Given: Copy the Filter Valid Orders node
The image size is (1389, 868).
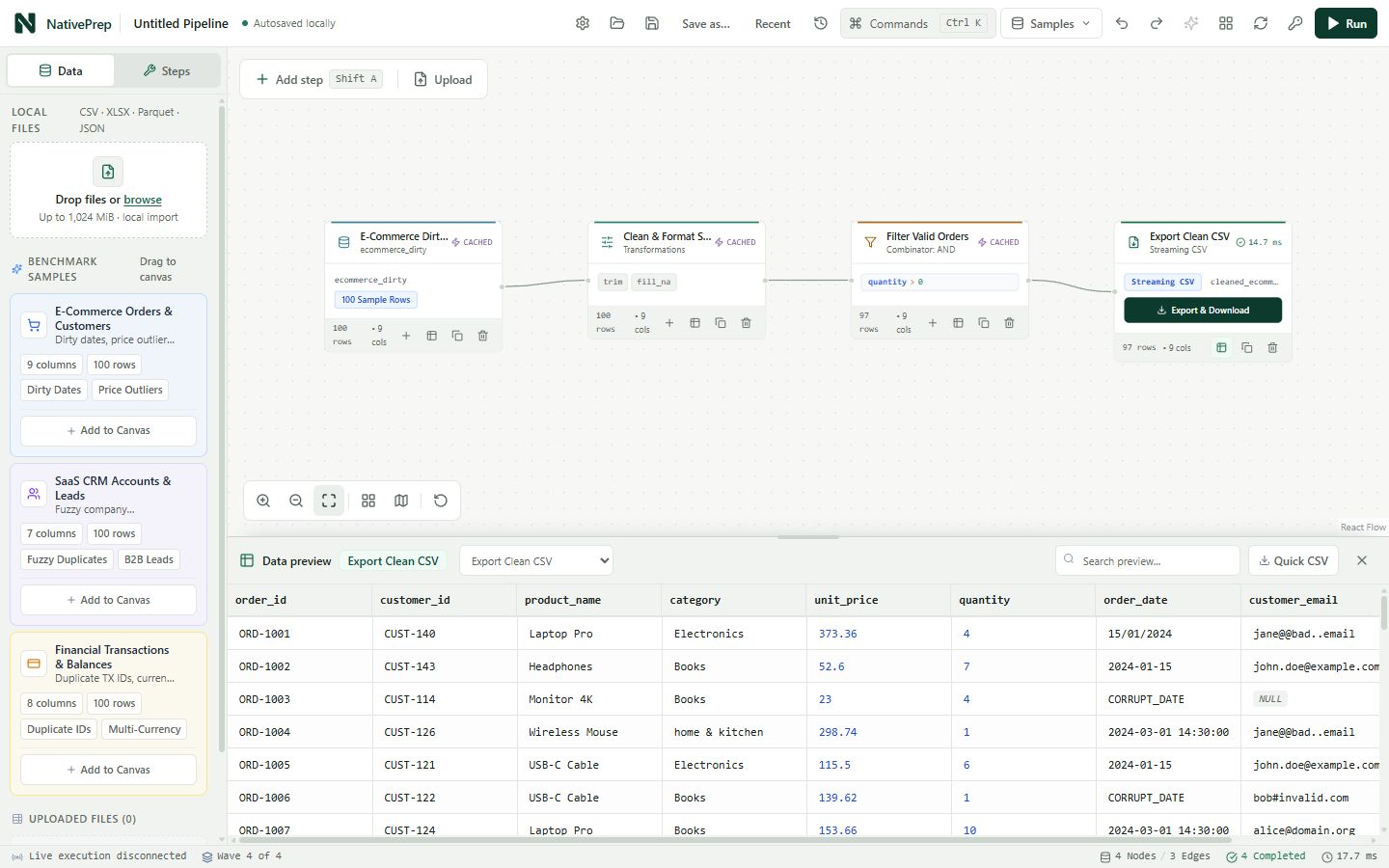Looking at the screenshot, I should [984, 323].
